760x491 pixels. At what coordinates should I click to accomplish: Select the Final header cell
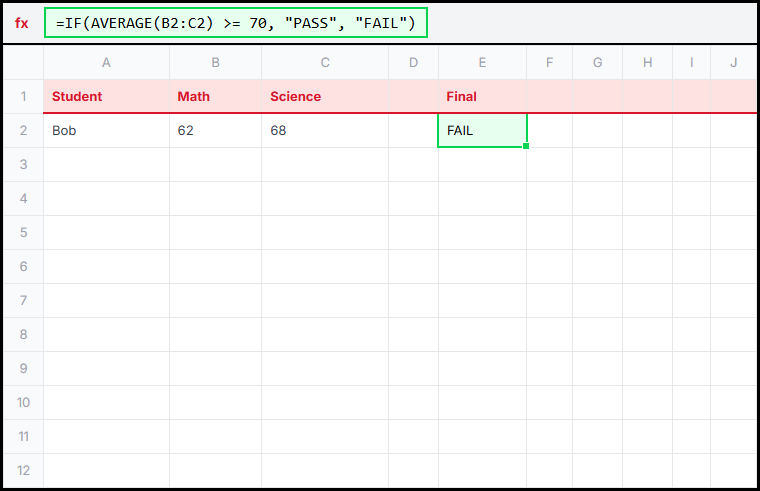tap(482, 97)
